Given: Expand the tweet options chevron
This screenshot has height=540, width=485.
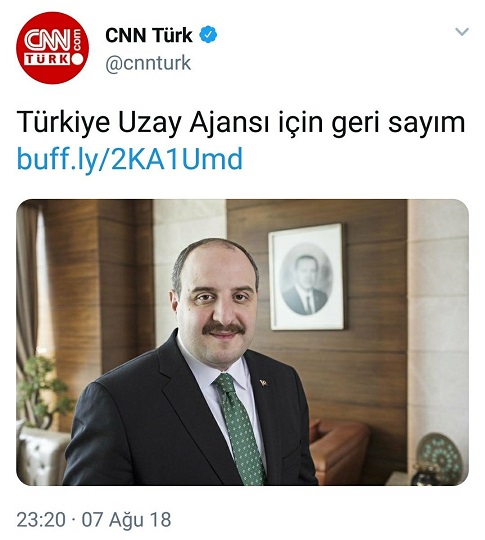Looking at the screenshot, I should pyautogui.click(x=462, y=32).
